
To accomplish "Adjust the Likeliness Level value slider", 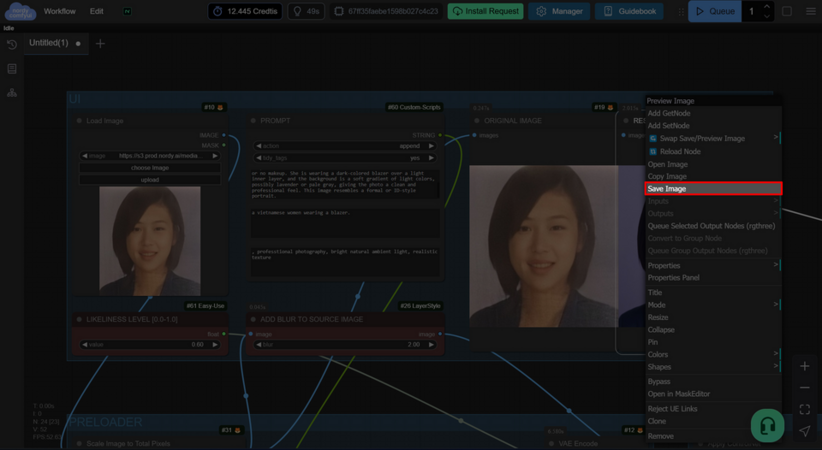I will (x=149, y=344).
